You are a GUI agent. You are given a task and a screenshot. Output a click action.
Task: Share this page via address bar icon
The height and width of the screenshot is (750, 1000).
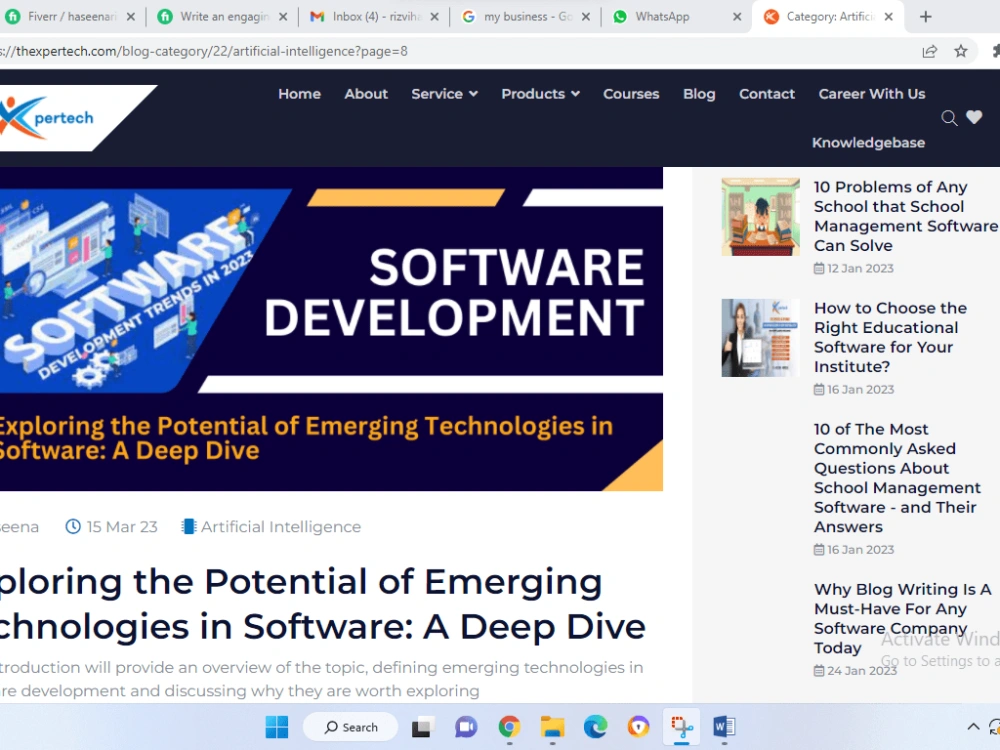(x=930, y=51)
